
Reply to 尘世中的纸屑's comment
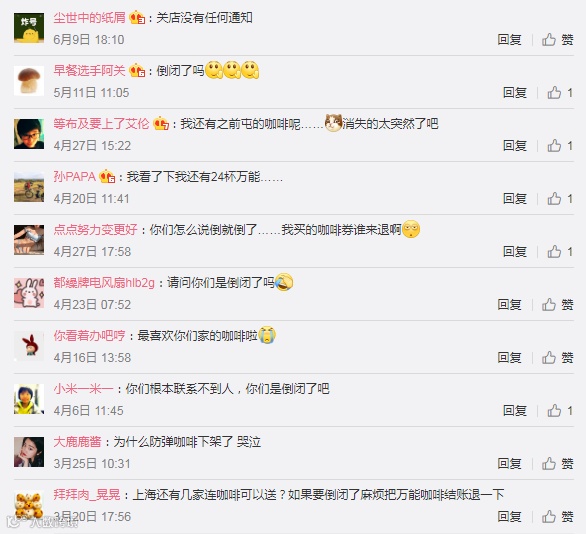click(x=509, y=40)
